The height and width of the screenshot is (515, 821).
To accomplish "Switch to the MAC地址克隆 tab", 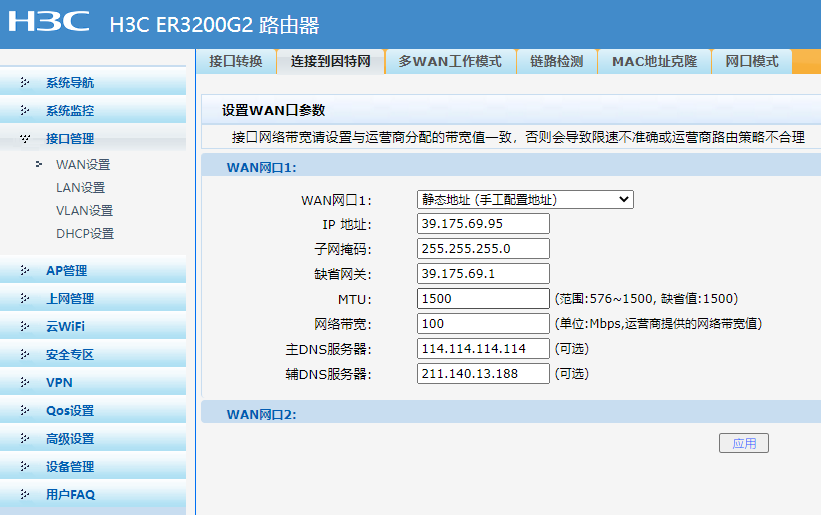I will tap(654, 61).
